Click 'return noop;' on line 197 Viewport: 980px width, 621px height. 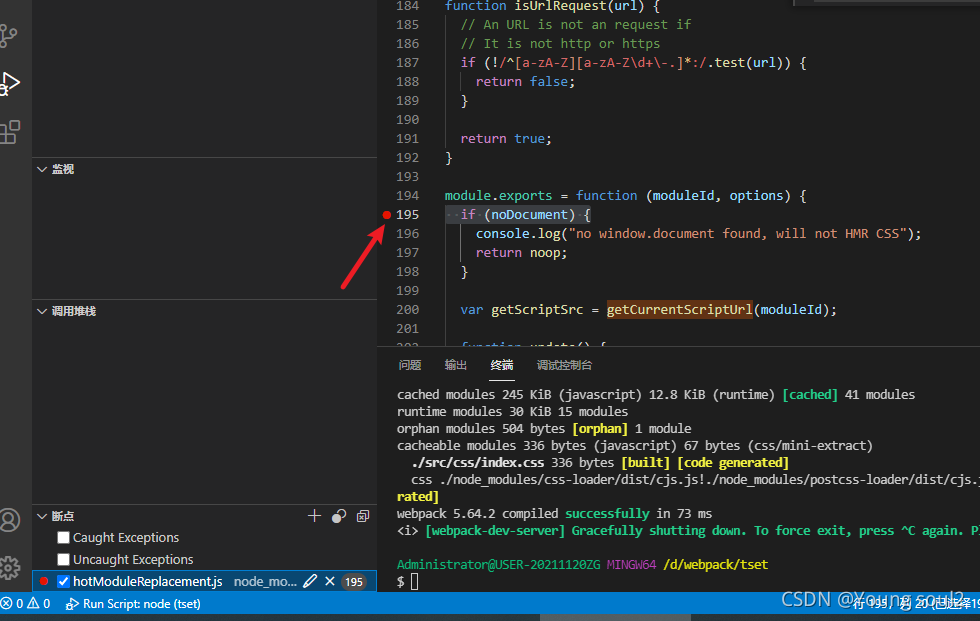tap(521, 252)
